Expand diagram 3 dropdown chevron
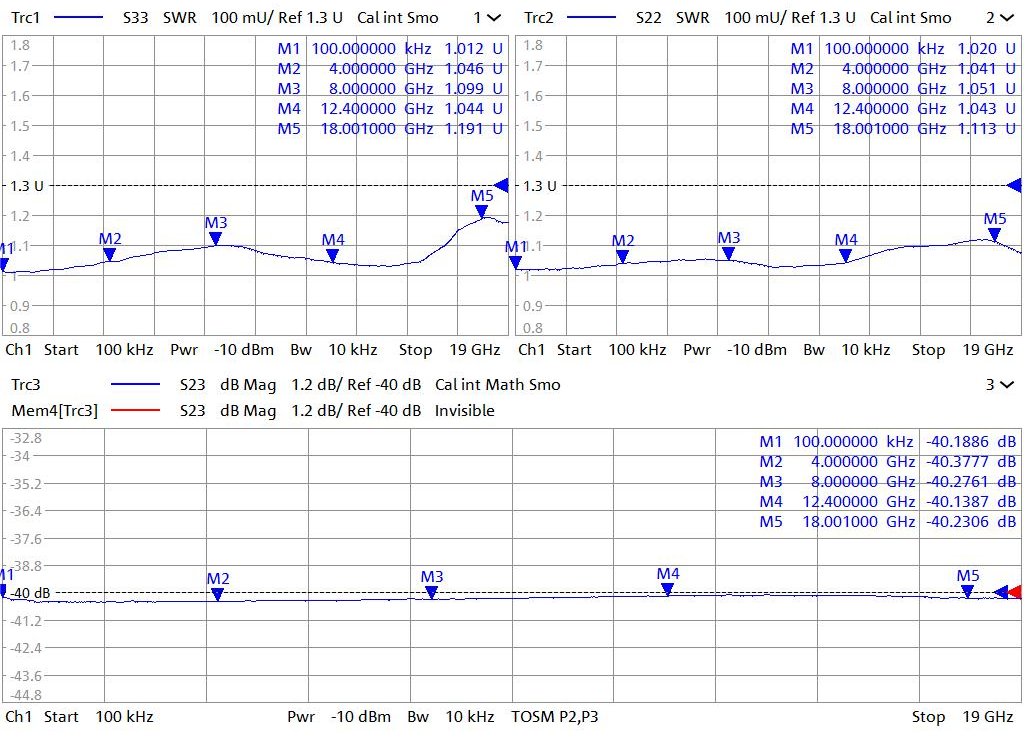The height and width of the screenshot is (731, 1024). 1006,385
